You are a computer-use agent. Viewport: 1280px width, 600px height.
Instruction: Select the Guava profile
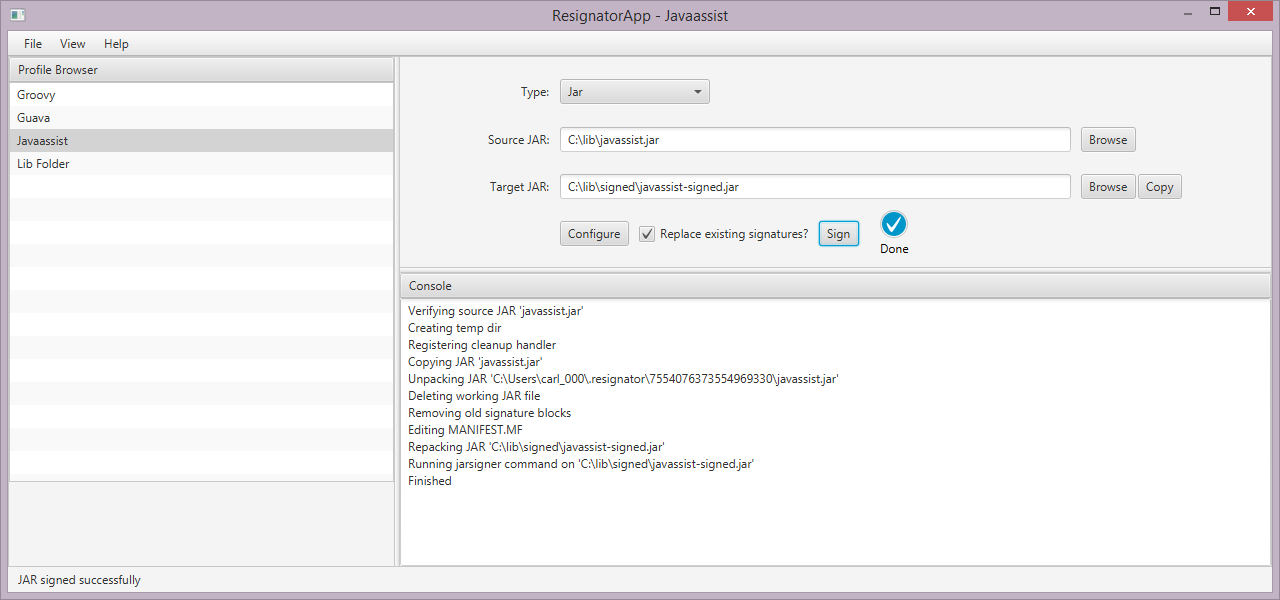[x=201, y=118]
